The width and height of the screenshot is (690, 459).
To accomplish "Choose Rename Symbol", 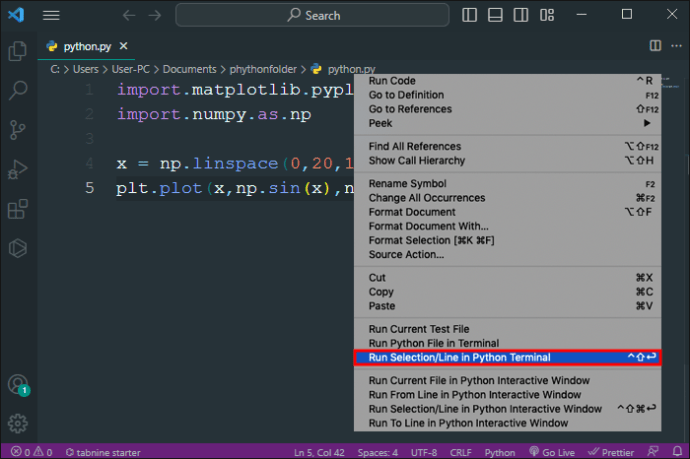I will (507, 184).
